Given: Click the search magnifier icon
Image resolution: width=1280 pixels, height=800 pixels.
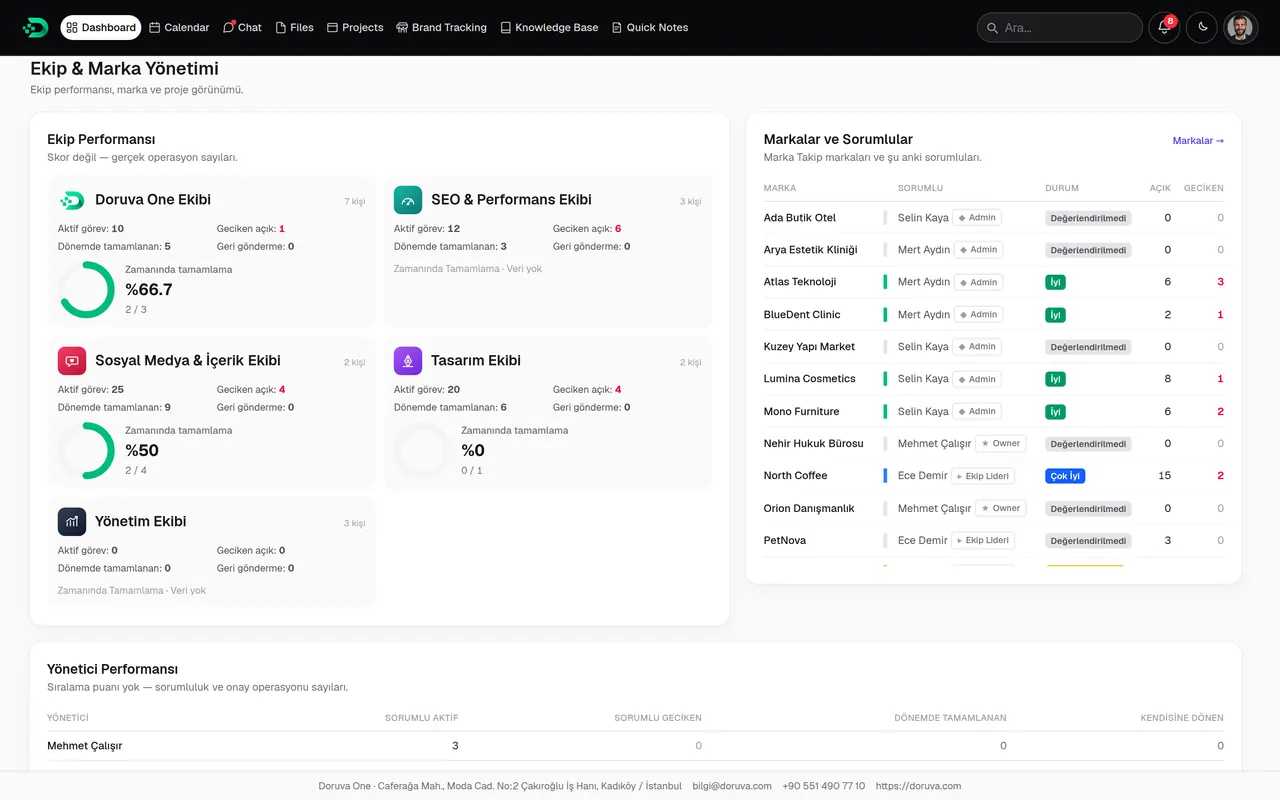Looking at the screenshot, I should 993,28.
